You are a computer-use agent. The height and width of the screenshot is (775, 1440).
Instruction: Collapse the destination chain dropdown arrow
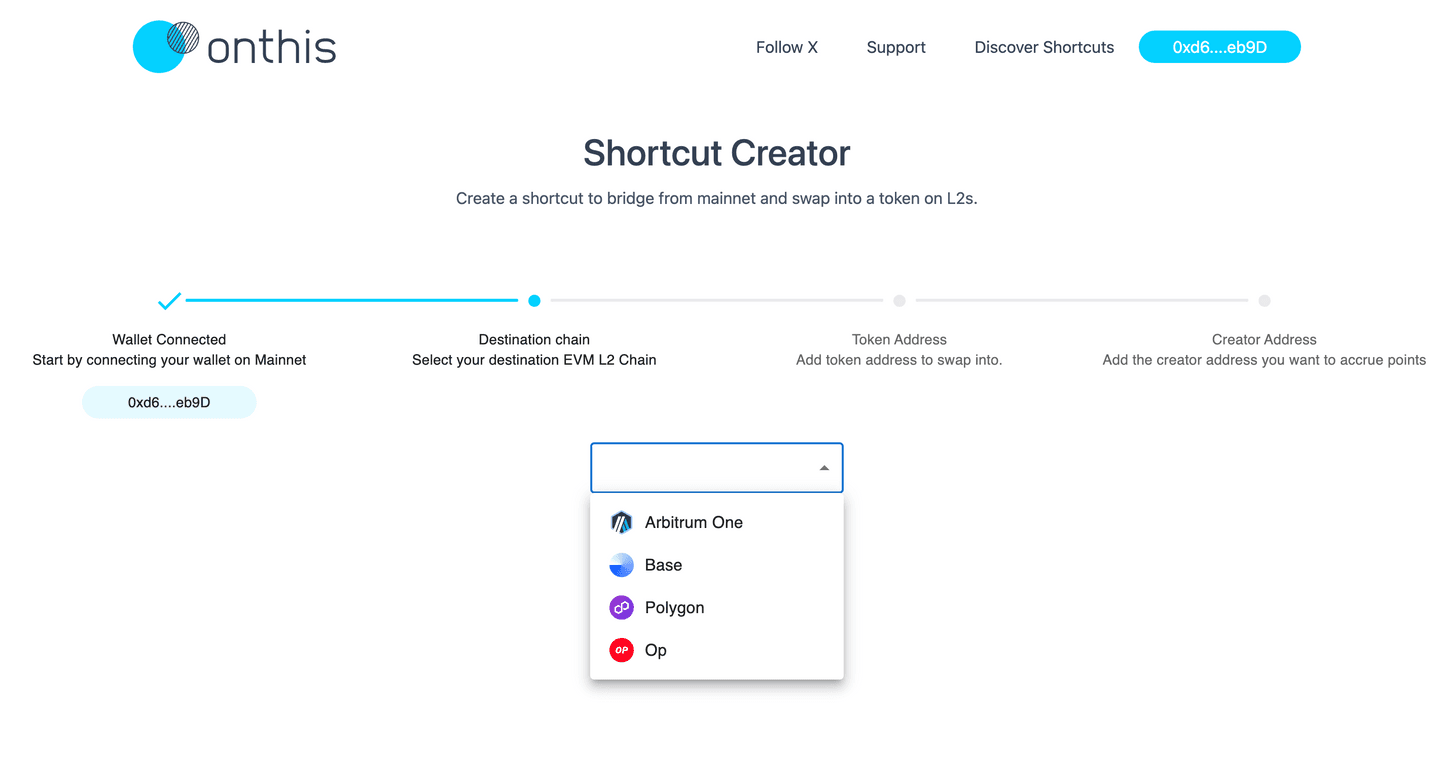(824, 468)
